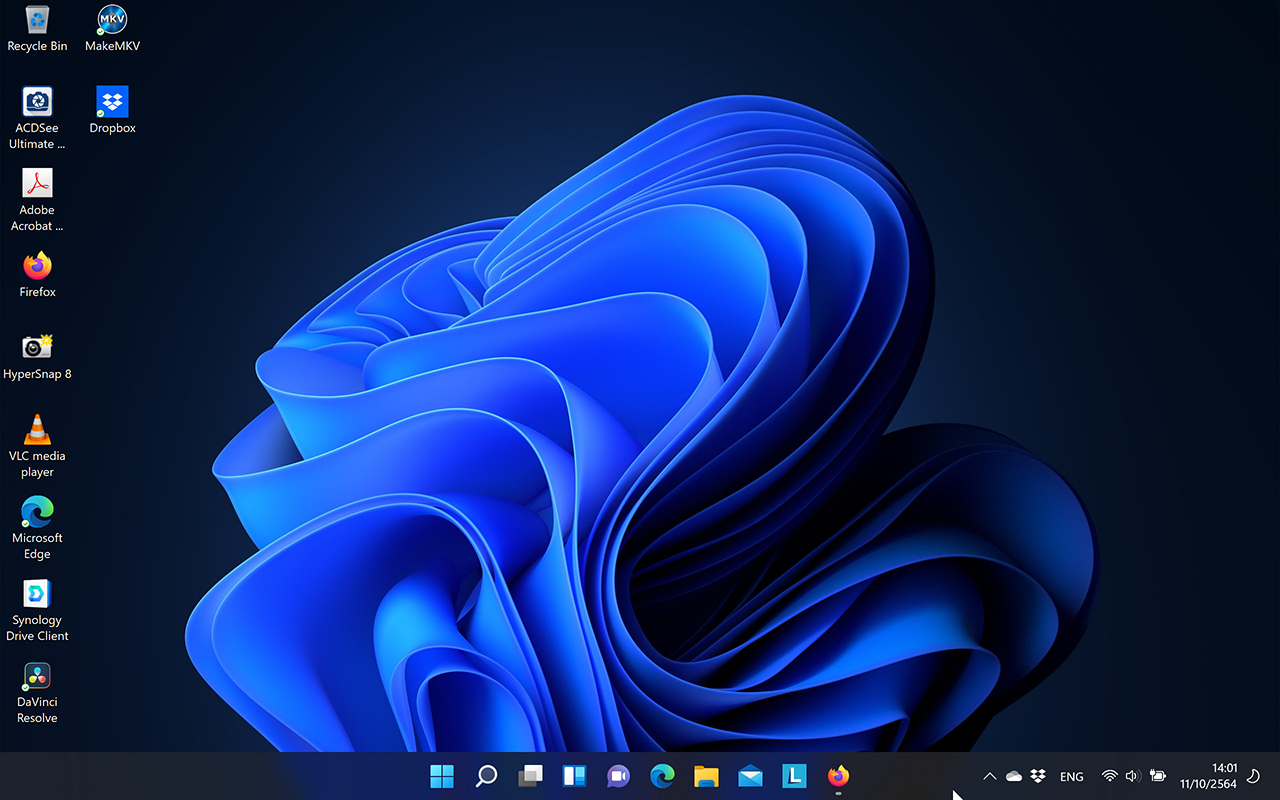Open Task View from the taskbar

[x=530, y=776]
